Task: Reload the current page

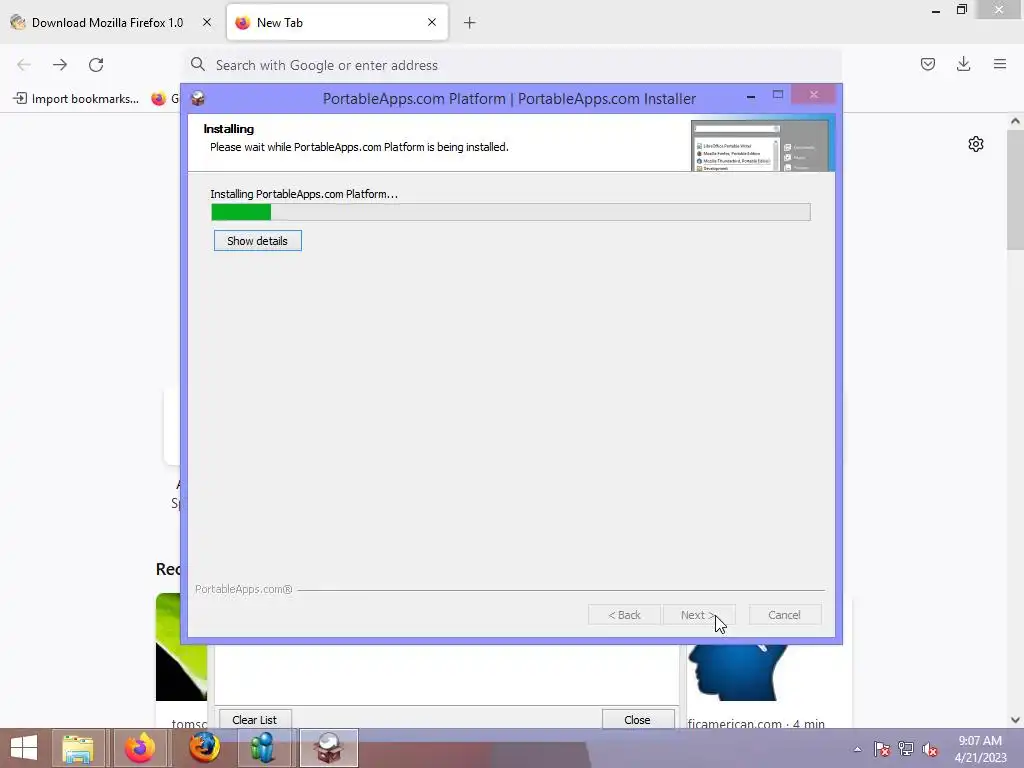Action: 96,65
